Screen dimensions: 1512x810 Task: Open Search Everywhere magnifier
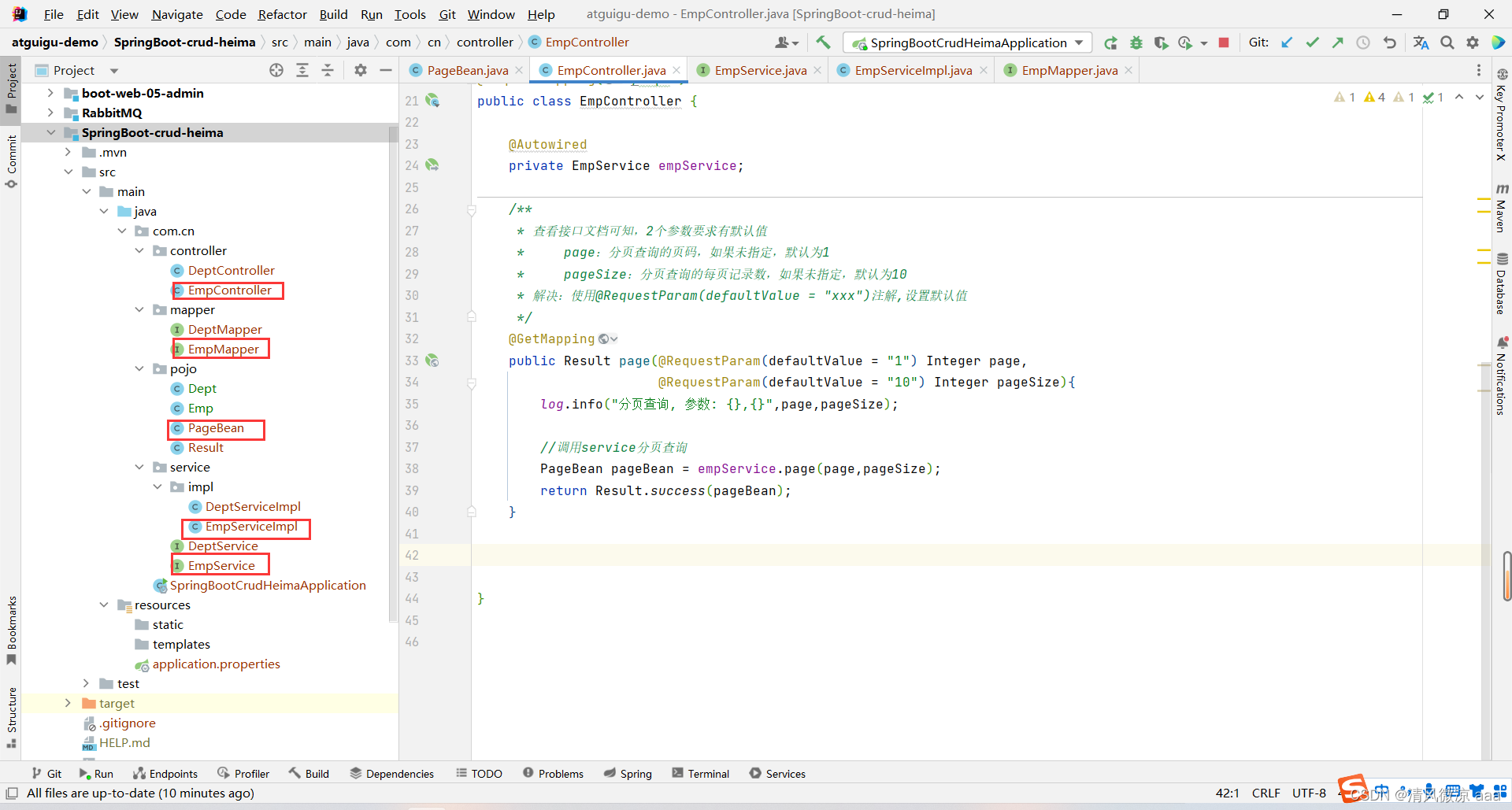coord(1447,43)
